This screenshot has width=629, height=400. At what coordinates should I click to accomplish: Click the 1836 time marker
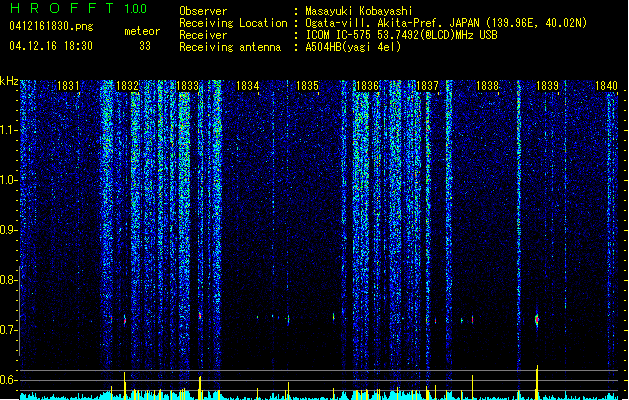pos(367,86)
